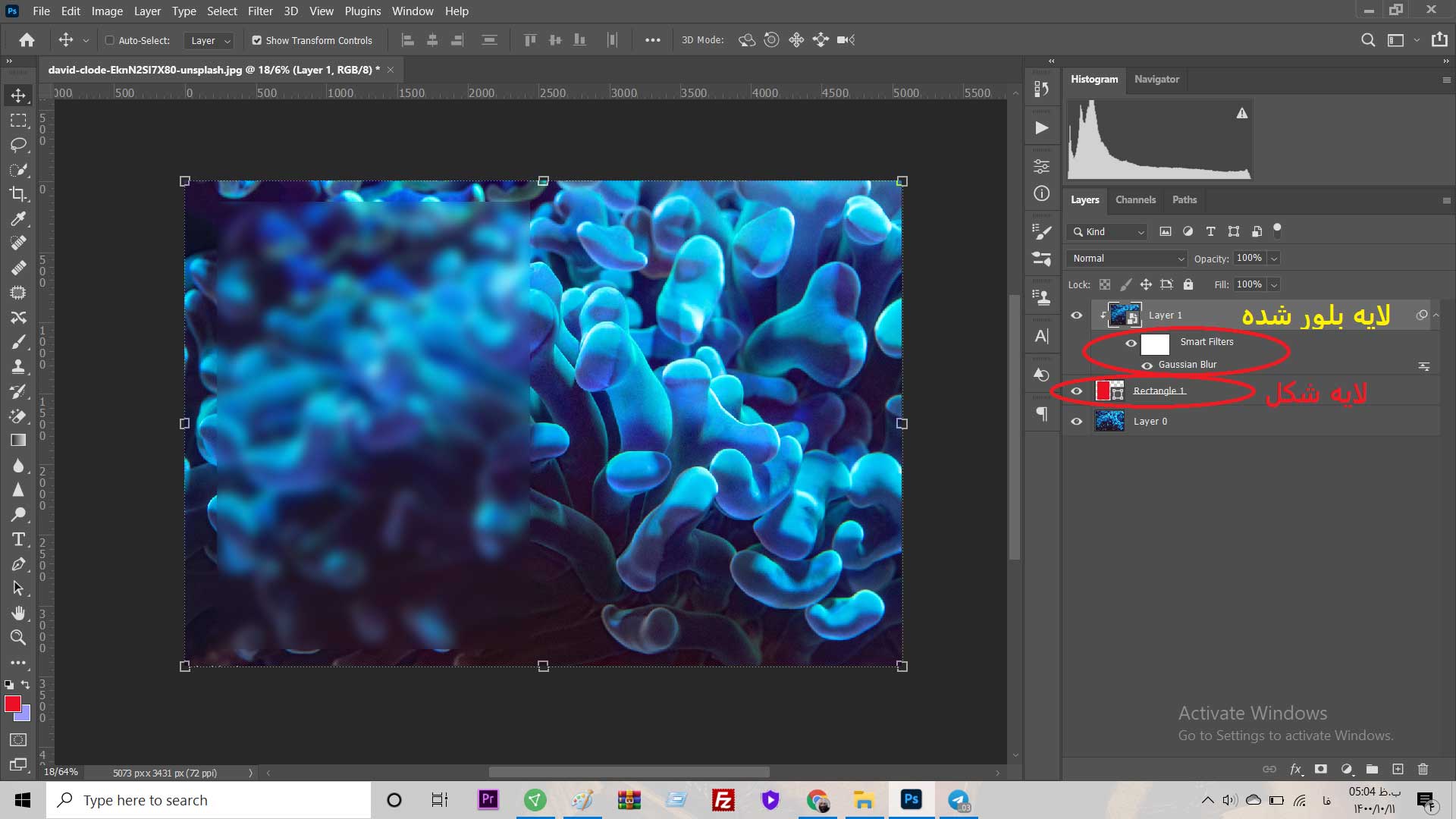1456x819 pixels.
Task: Open the Filter menu
Action: (259, 11)
